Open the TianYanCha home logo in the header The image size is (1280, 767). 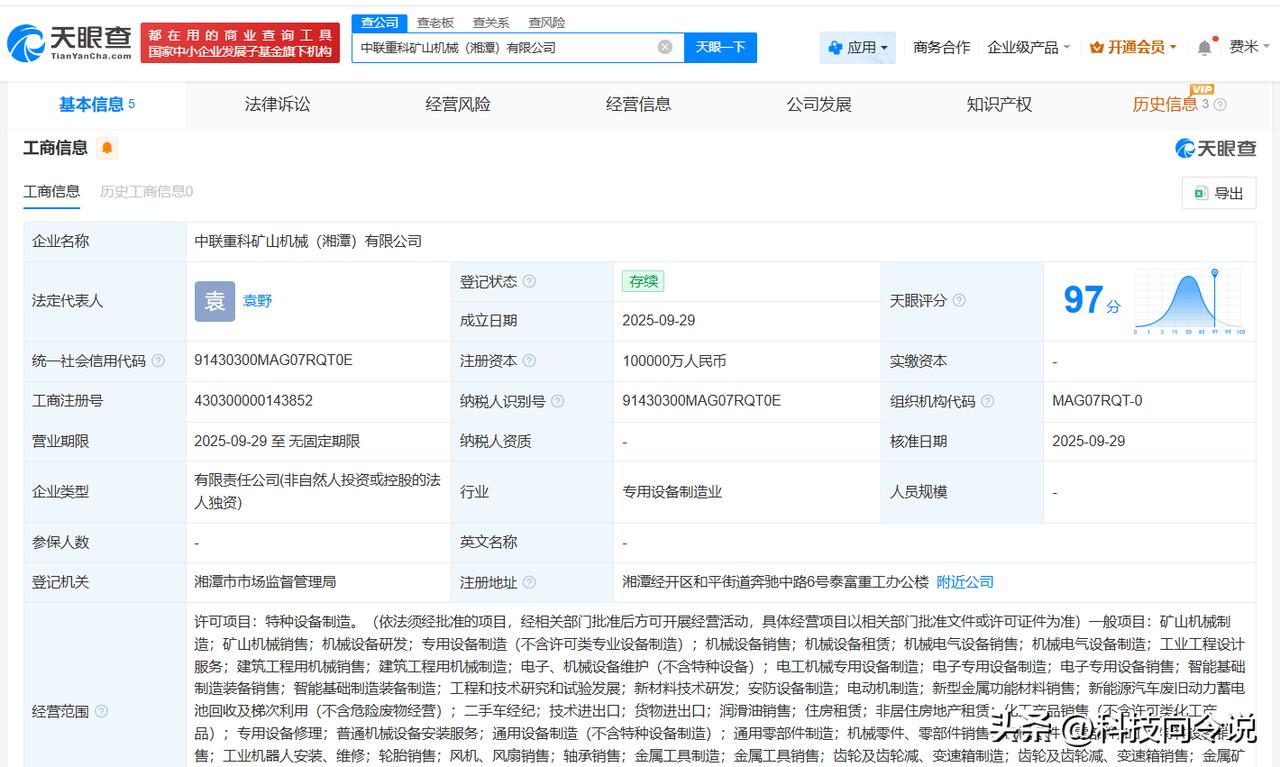pos(69,43)
